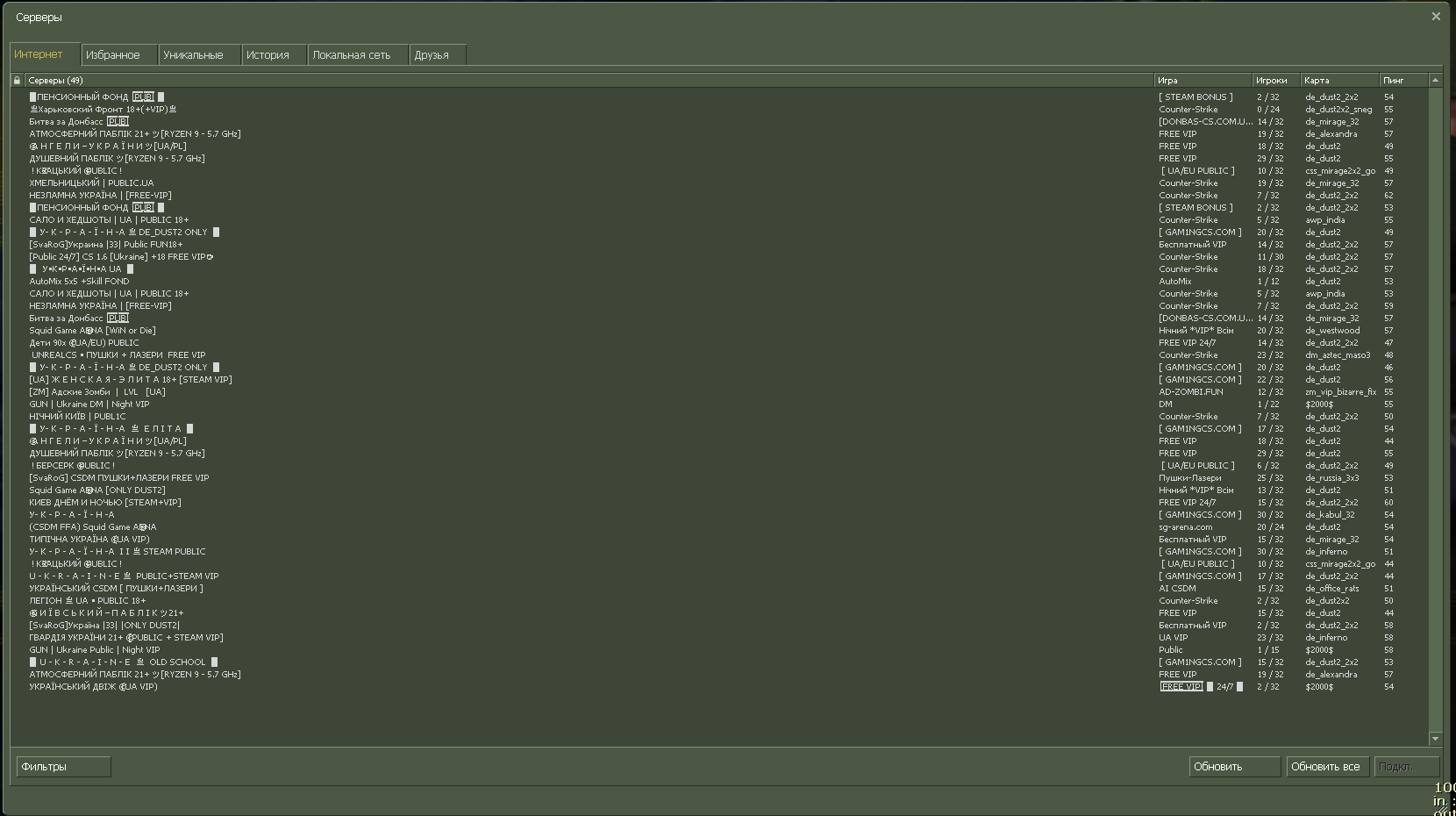Click the Обновить все button

(1325, 767)
